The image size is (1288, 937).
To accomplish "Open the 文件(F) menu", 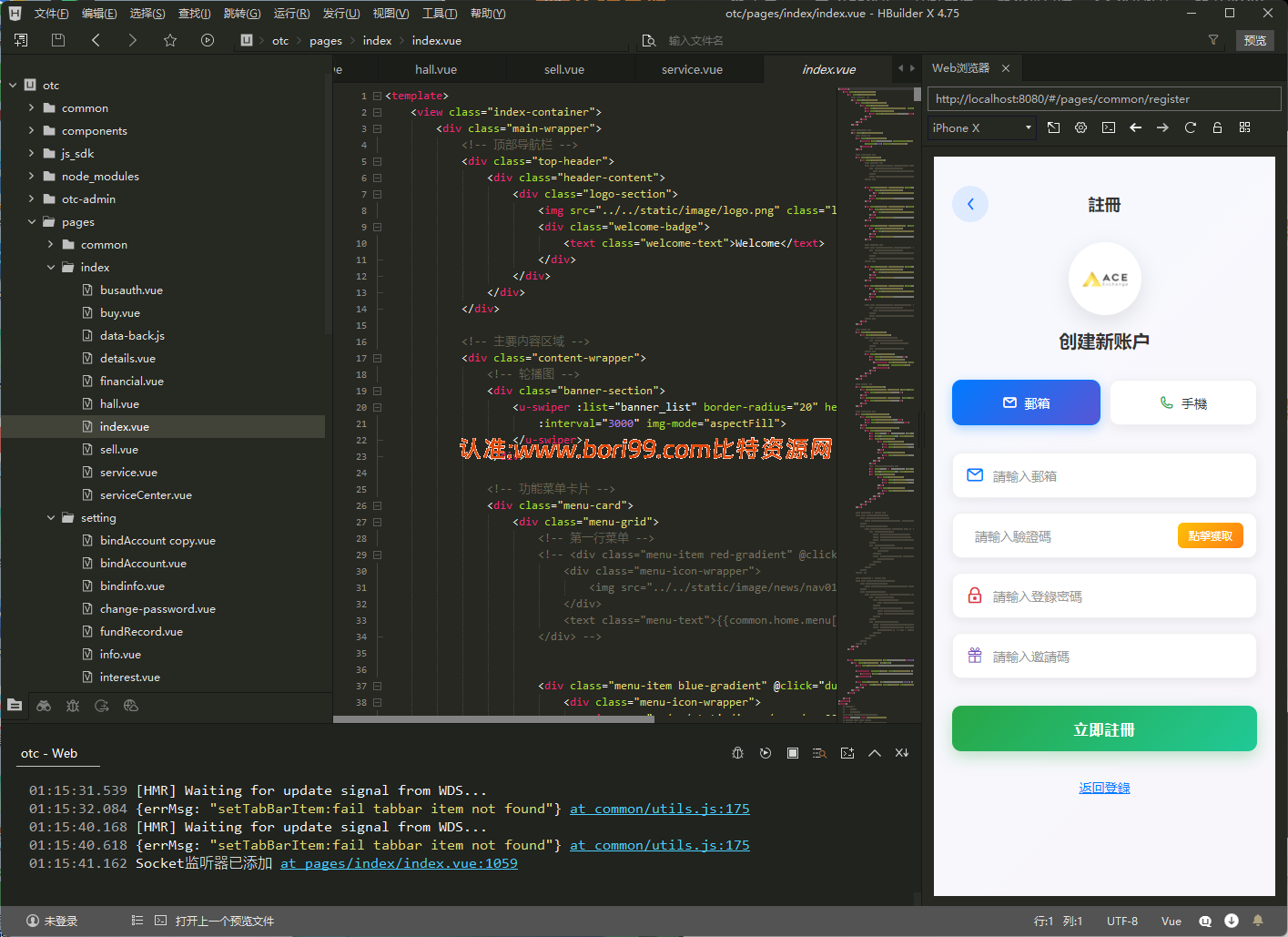I will pyautogui.click(x=51, y=14).
